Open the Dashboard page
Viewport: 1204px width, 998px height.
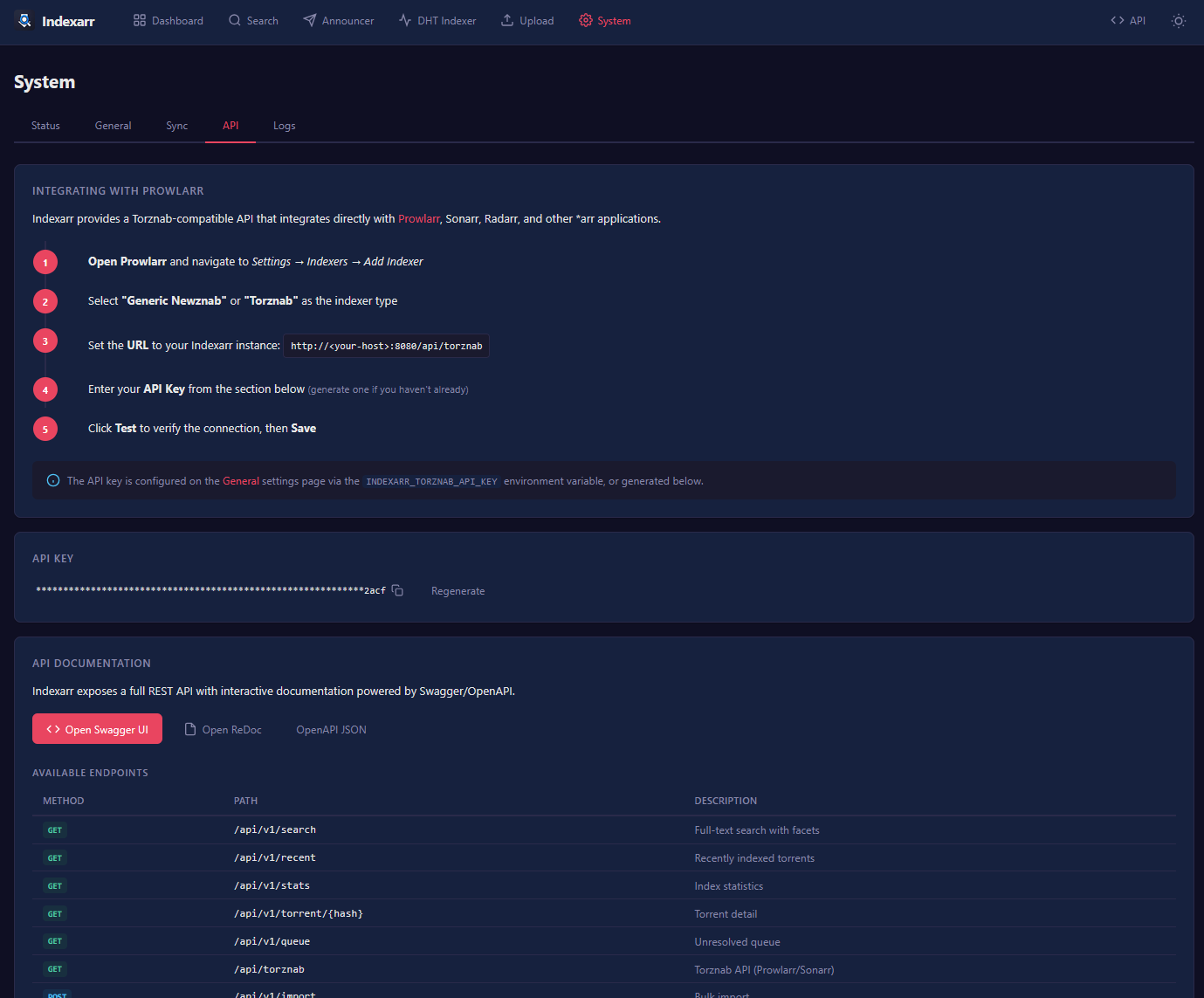(168, 20)
